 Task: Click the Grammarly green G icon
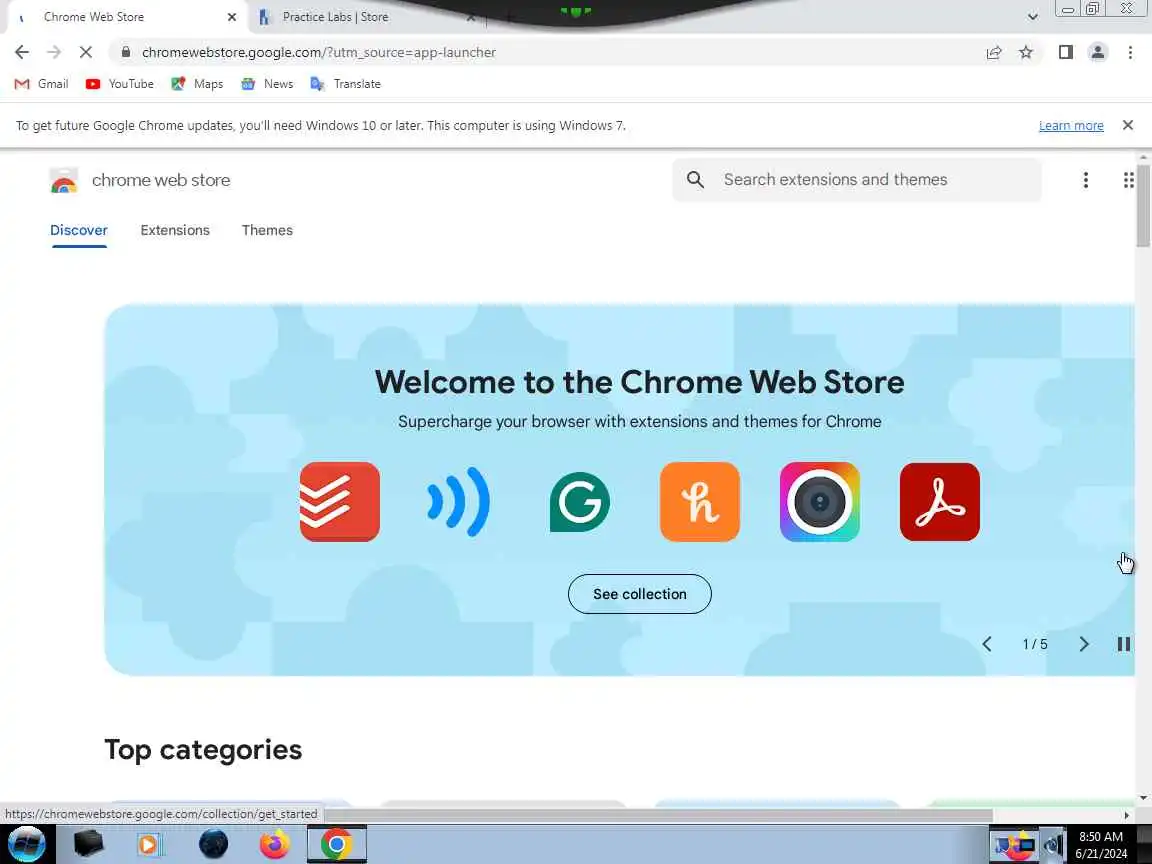click(x=580, y=502)
